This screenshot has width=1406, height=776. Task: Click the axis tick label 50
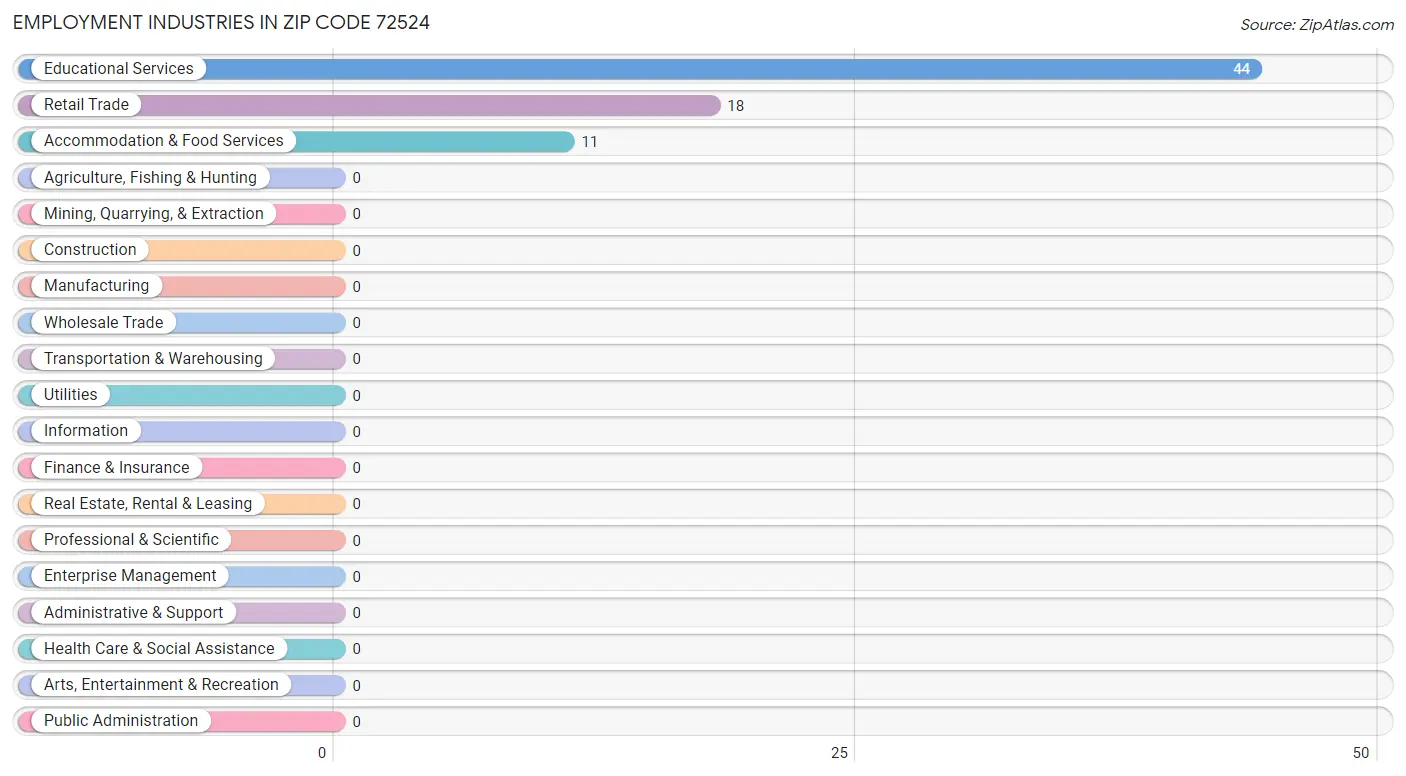pyautogui.click(x=1361, y=753)
